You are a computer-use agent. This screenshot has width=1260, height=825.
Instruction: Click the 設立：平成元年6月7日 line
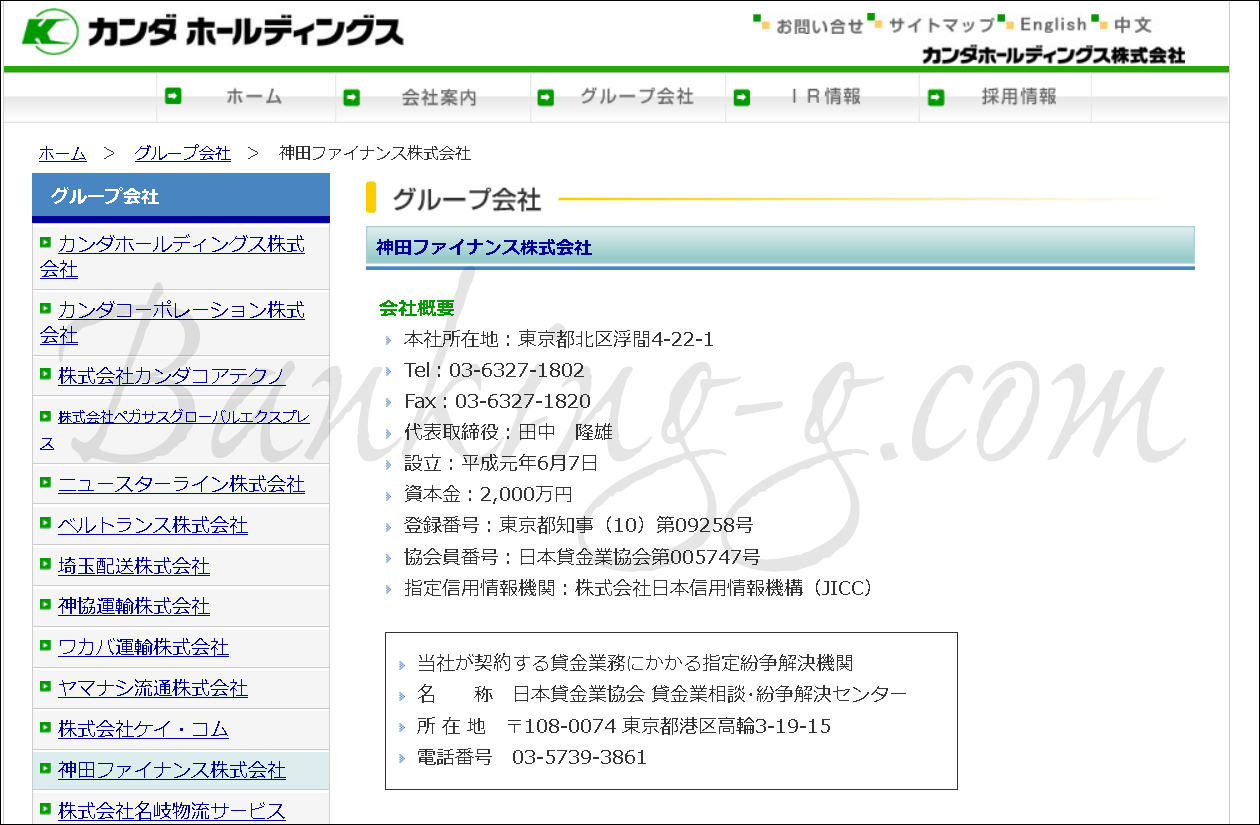(x=500, y=463)
